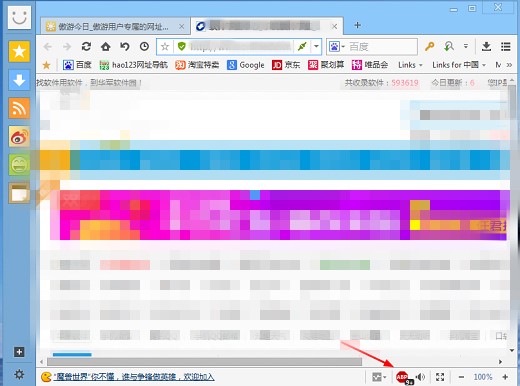Open the Downloads sidebar panel

(x=19, y=80)
